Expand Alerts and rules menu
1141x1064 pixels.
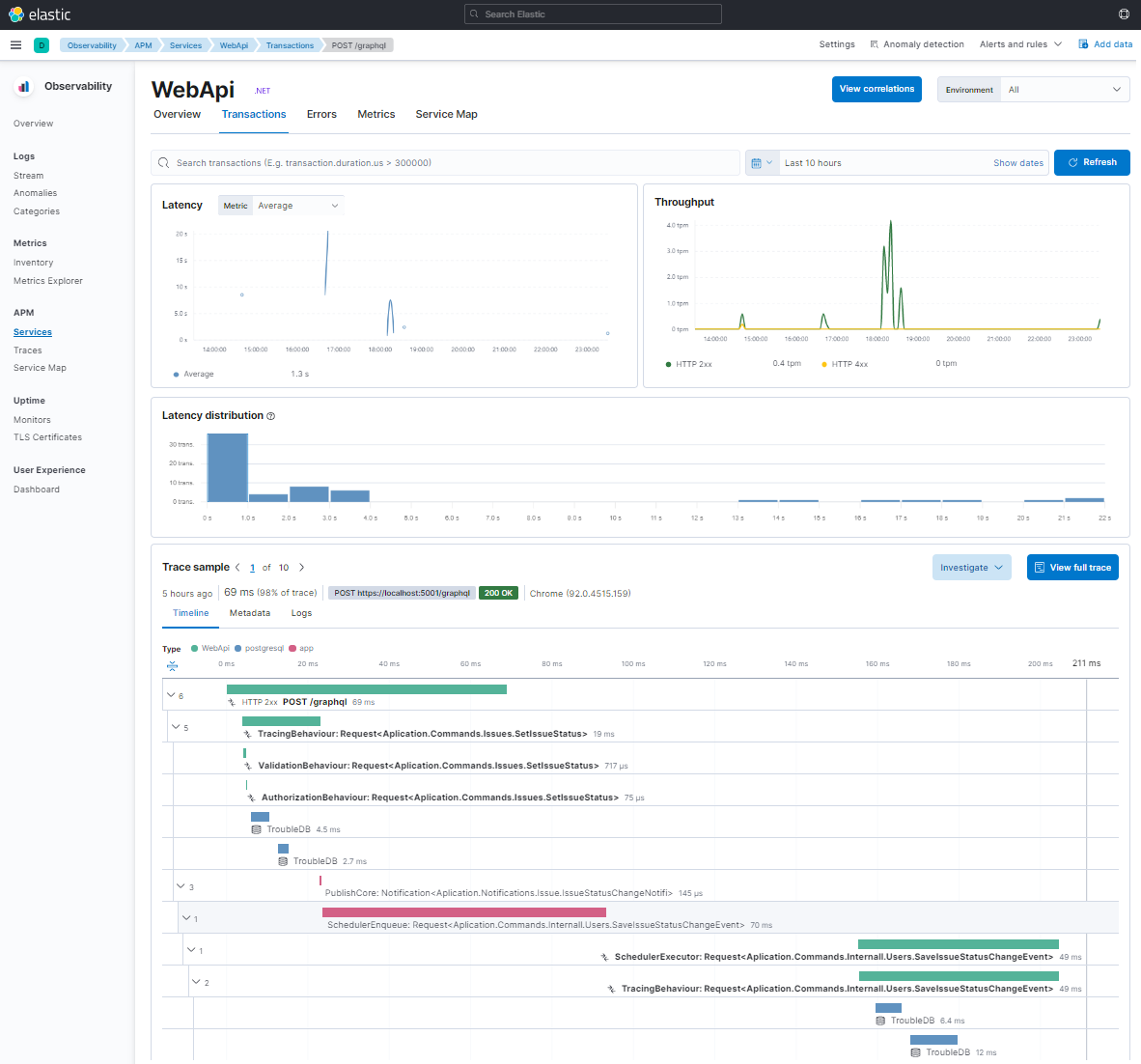[x=1020, y=44]
